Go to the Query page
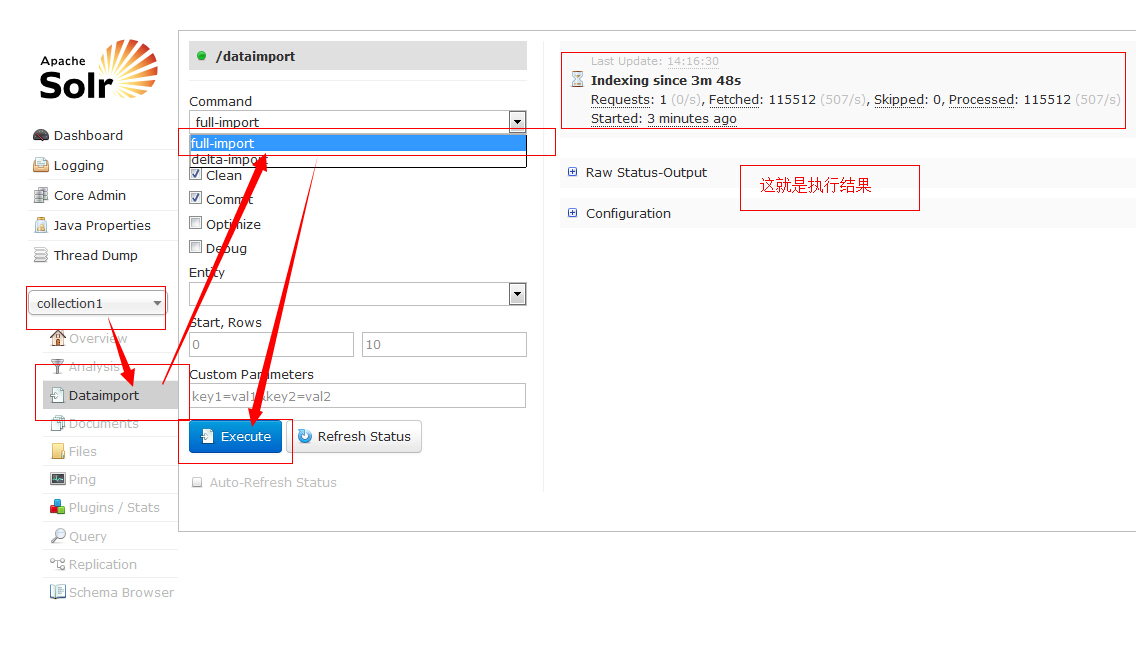This screenshot has width=1136, height=654. (x=88, y=536)
